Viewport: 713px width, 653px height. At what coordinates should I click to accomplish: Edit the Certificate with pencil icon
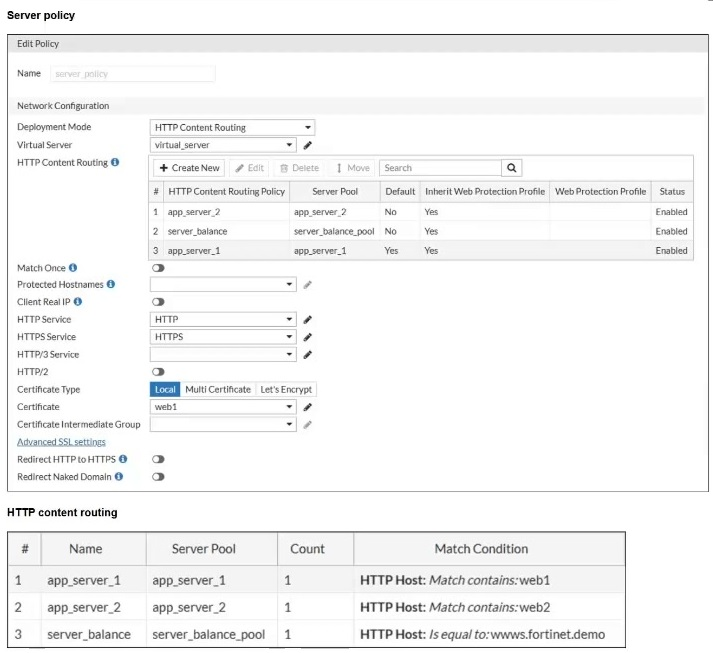coord(307,407)
